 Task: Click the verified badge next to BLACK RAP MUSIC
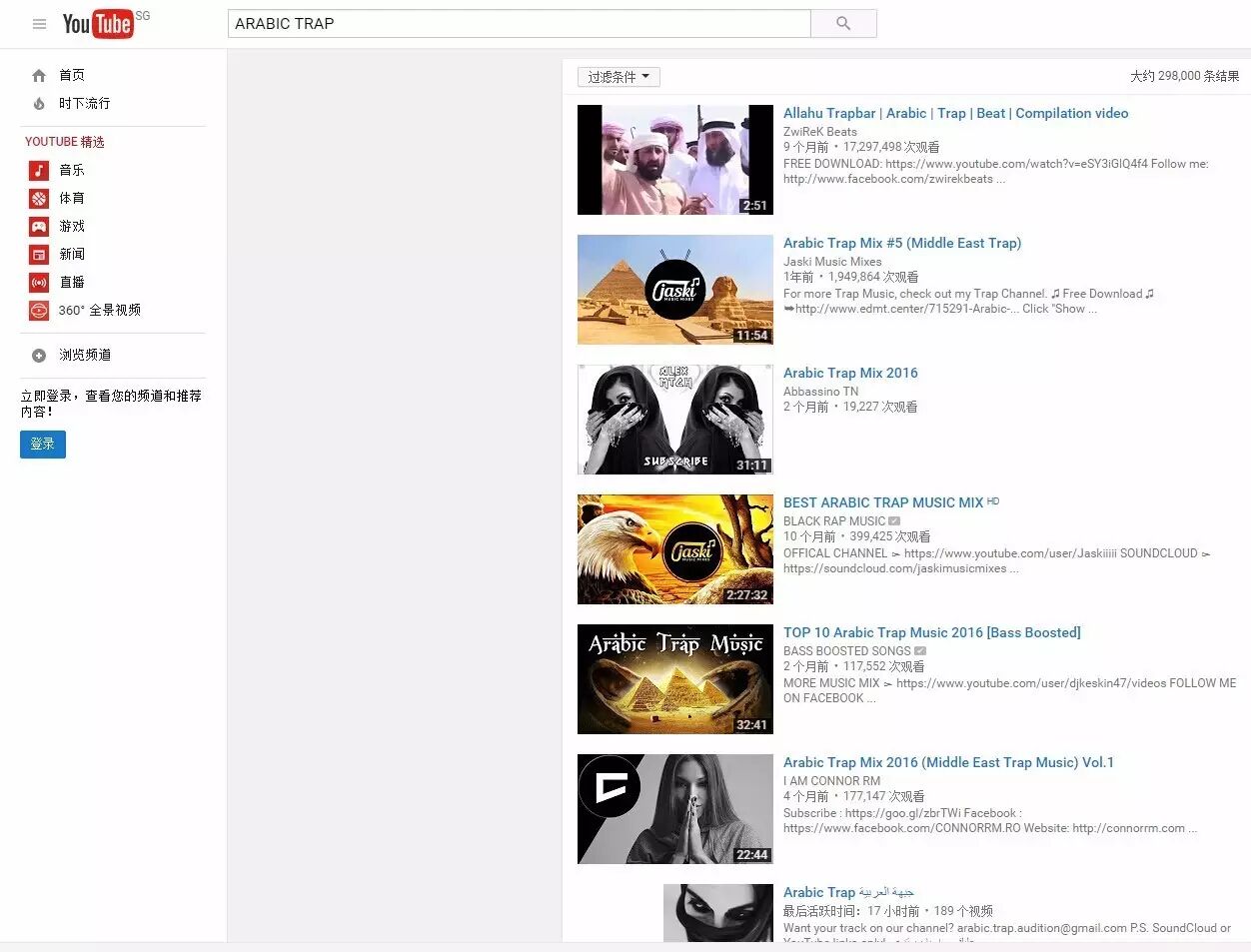tap(894, 521)
